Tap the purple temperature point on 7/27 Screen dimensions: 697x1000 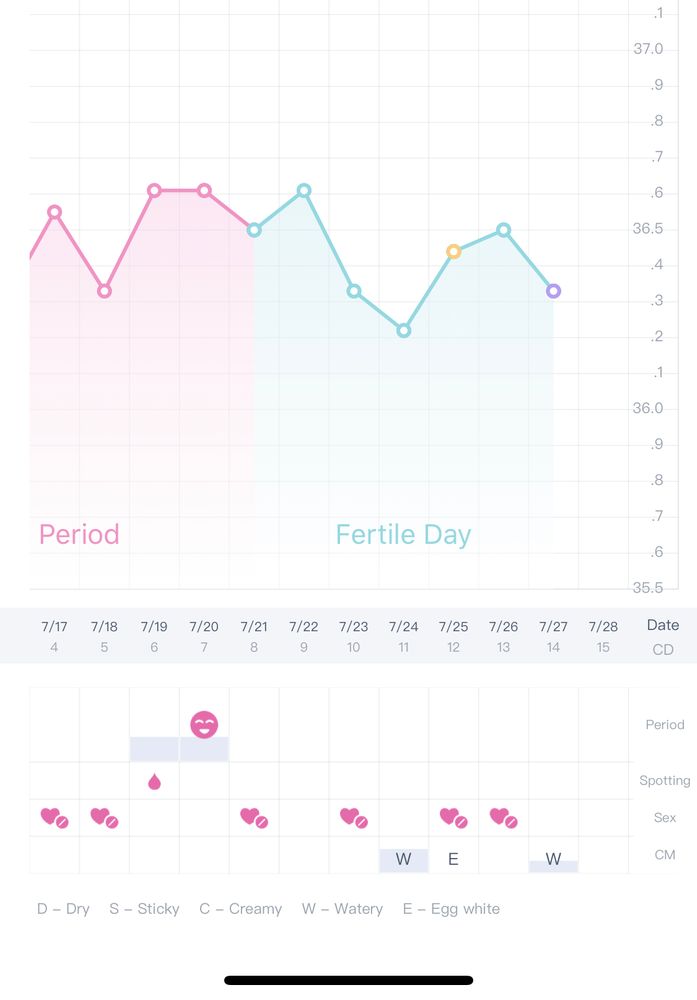pyautogui.click(x=554, y=291)
